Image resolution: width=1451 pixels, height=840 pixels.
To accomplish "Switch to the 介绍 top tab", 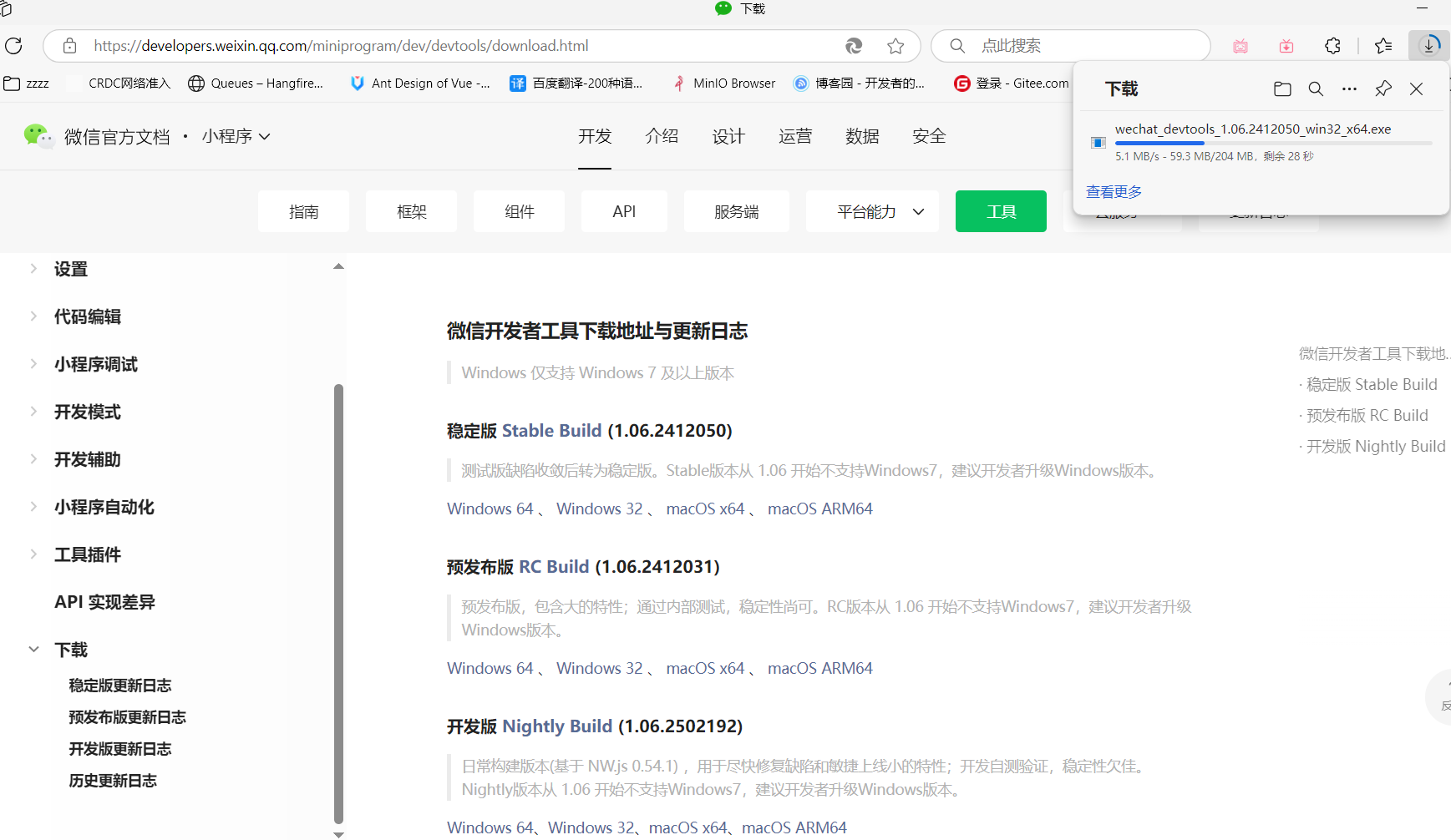I will point(662,136).
